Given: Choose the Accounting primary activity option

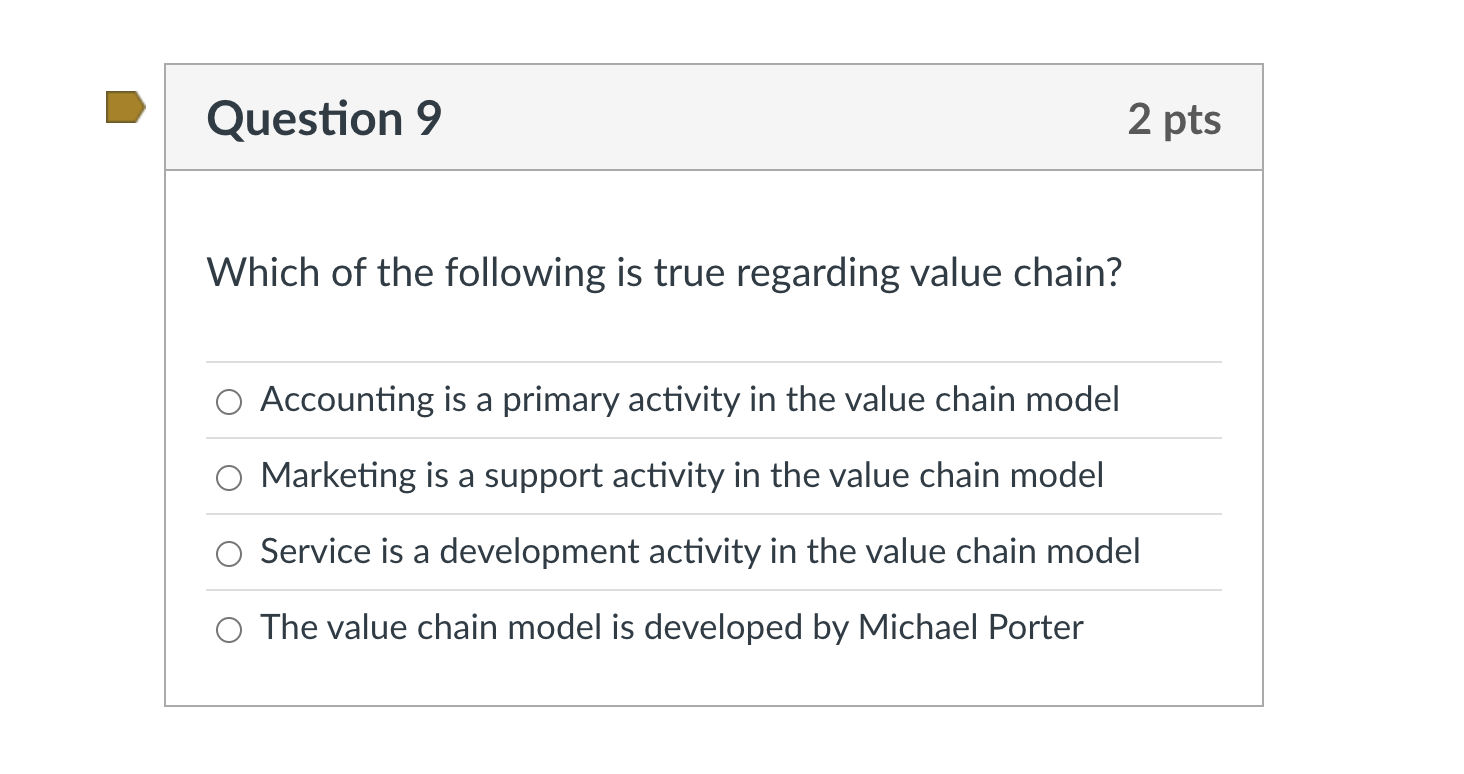Looking at the screenshot, I should [x=229, y=401].
